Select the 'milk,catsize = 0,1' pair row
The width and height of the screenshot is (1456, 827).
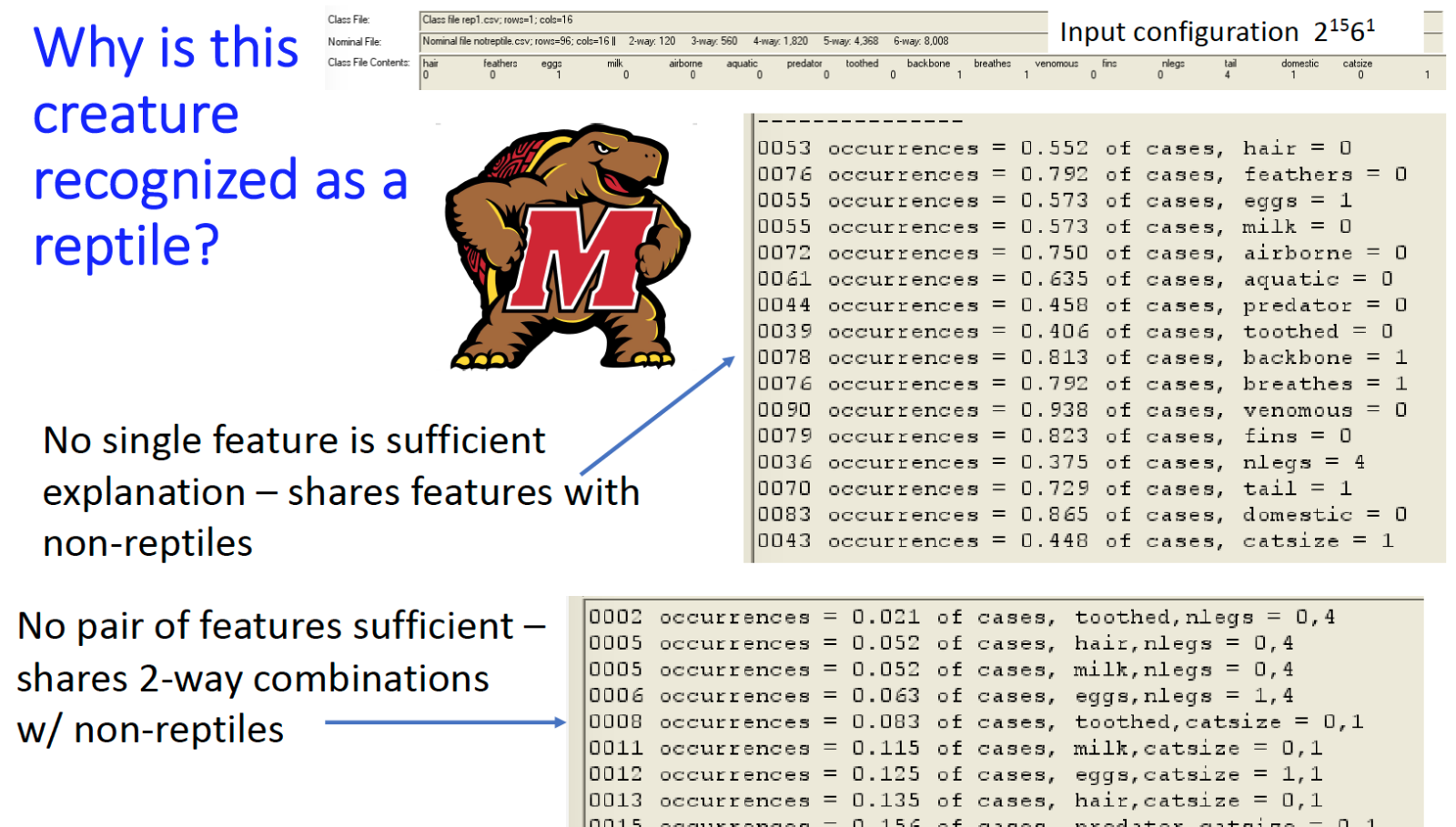[x=956, y=749]
